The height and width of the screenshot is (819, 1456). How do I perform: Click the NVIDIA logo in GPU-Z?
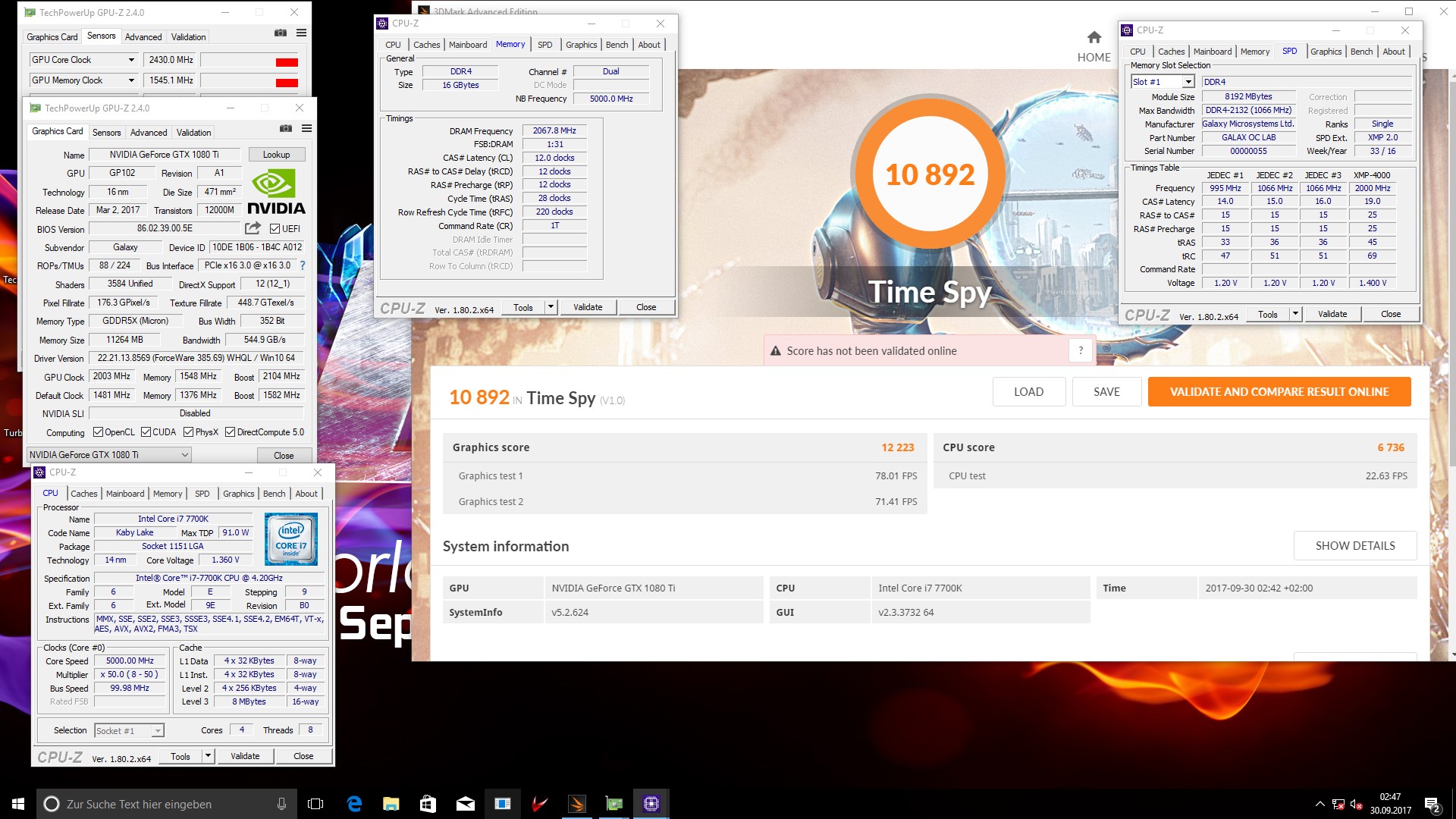tap(276, 193)
